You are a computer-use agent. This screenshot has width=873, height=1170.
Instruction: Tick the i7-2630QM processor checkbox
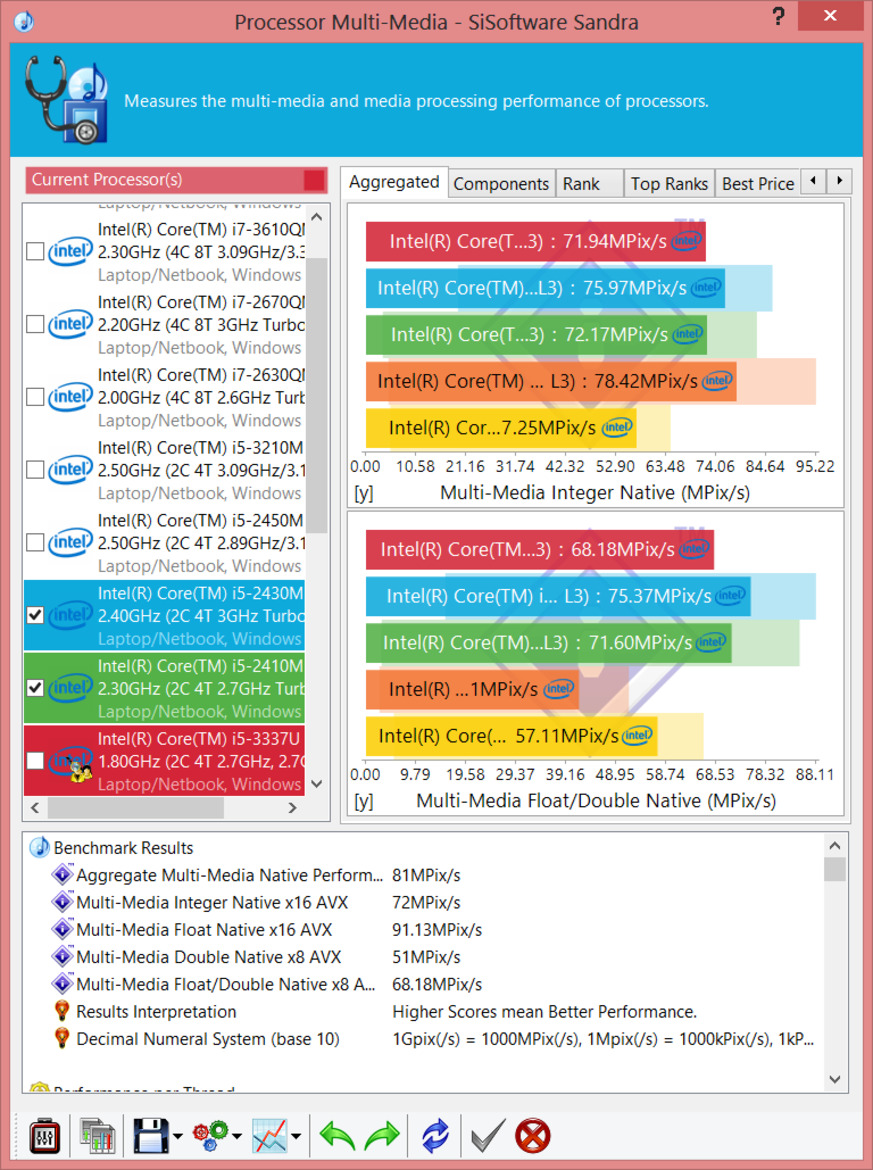[x=35, y=397]
